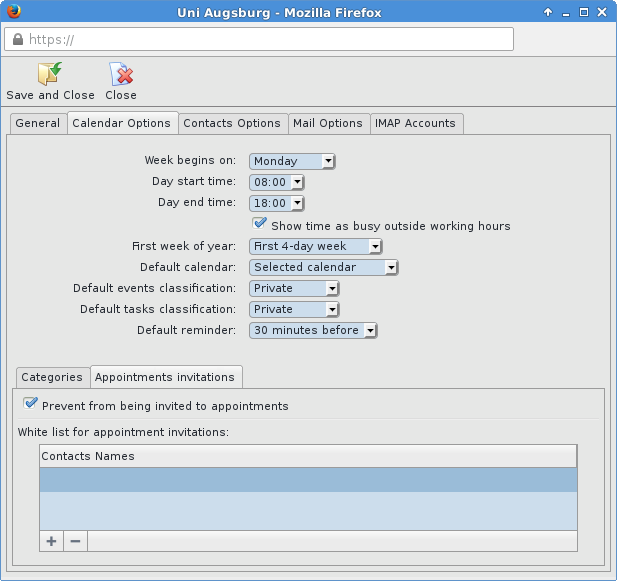This screenshot has width=617, height=581.
Task: Click the Firefox logo in title bar
Action: pos(14,12)
